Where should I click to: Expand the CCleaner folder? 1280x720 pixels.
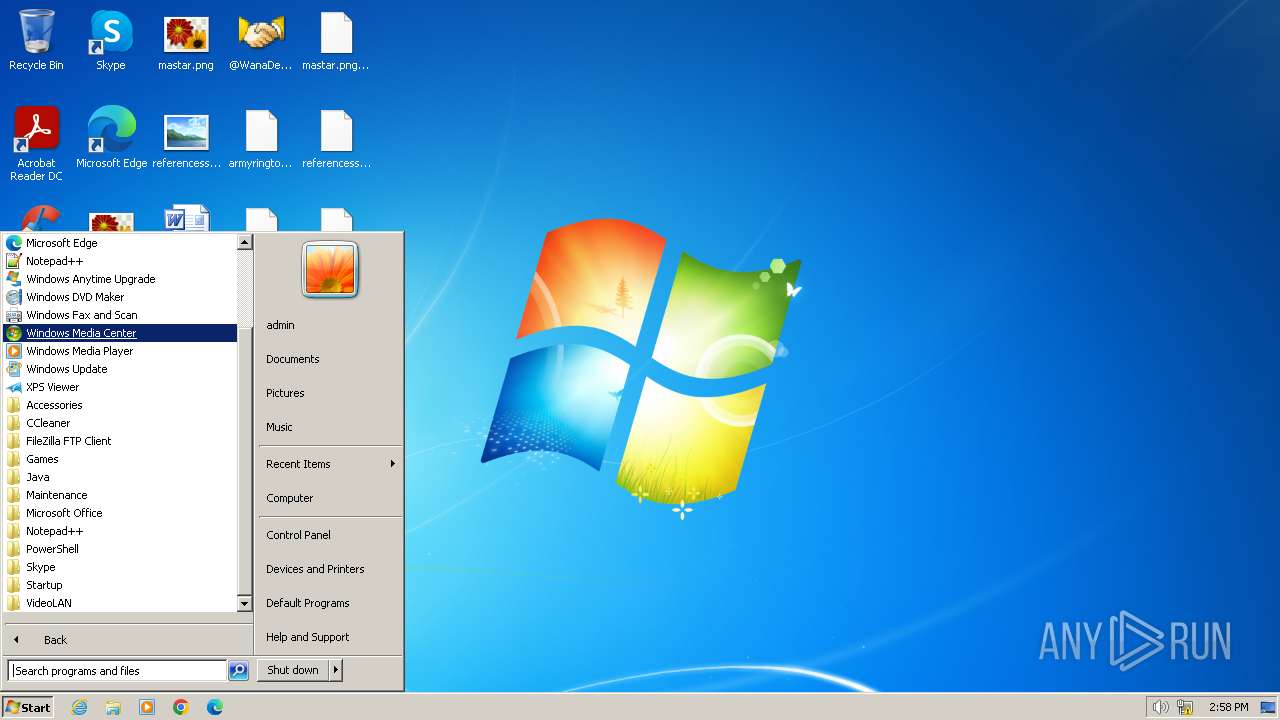120,423
